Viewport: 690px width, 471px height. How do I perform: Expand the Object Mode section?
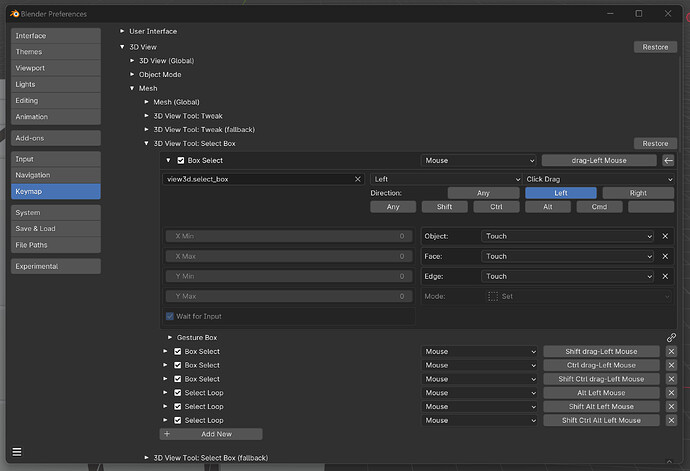point(132,74)
